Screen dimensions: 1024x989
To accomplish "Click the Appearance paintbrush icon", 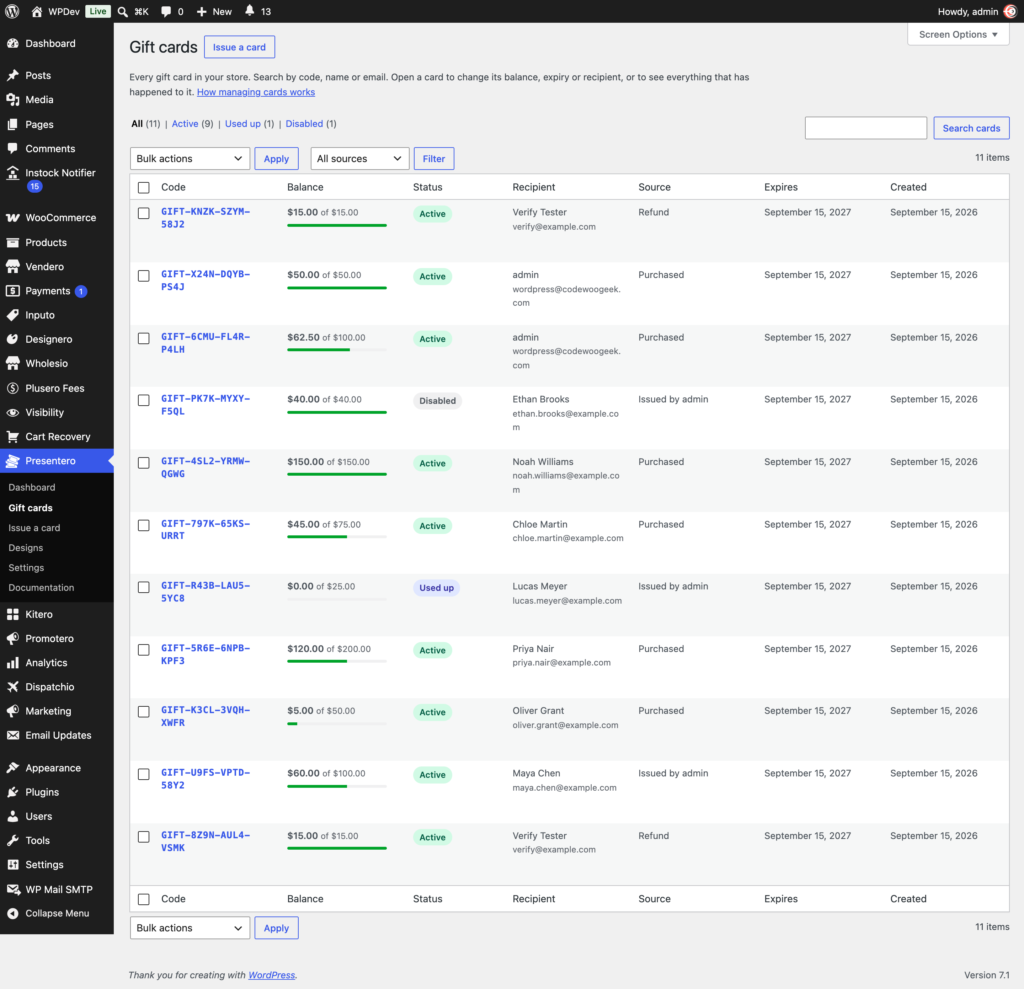I will pyautogui.click(x=12, y=768).
